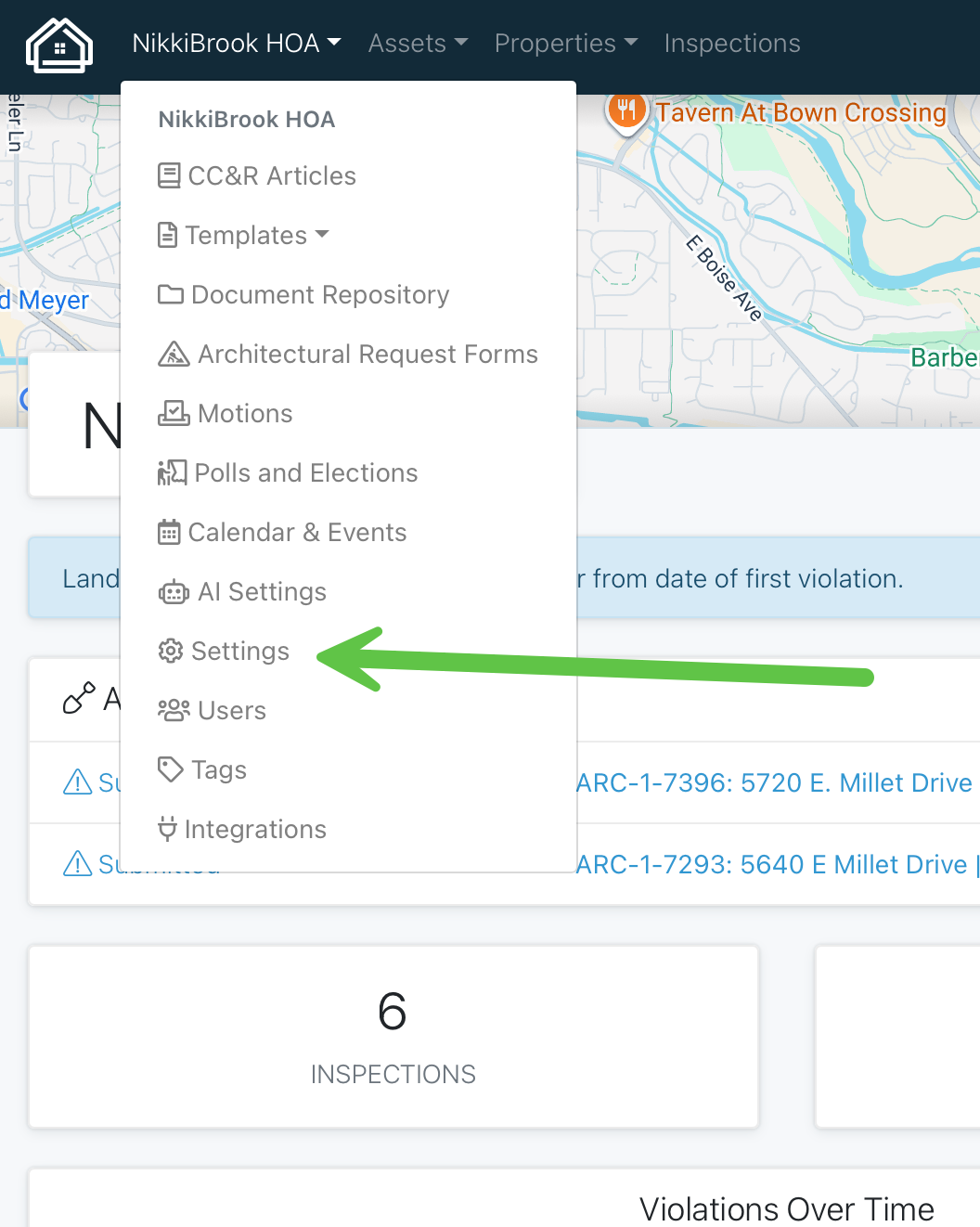Click the 6 Inspections summary card
The width and height of the screenshot is (980, 1227).
393,1037
